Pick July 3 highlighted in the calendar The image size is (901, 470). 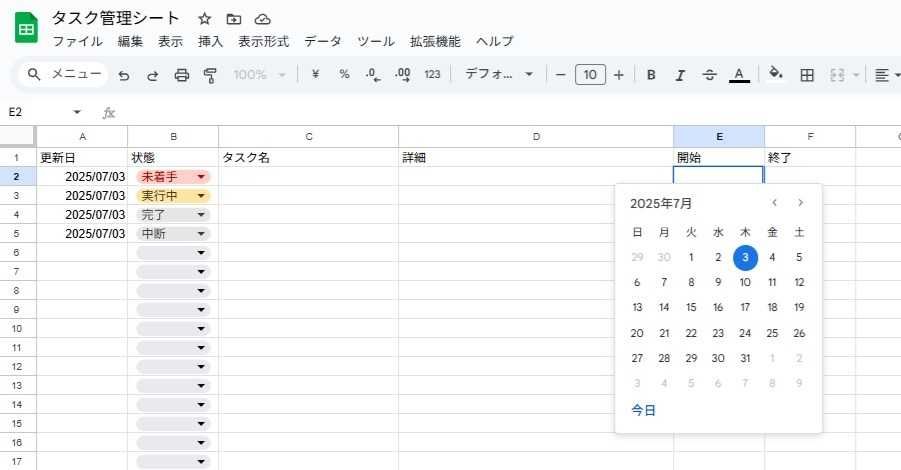pyautogui.click(x=745, y=257)
